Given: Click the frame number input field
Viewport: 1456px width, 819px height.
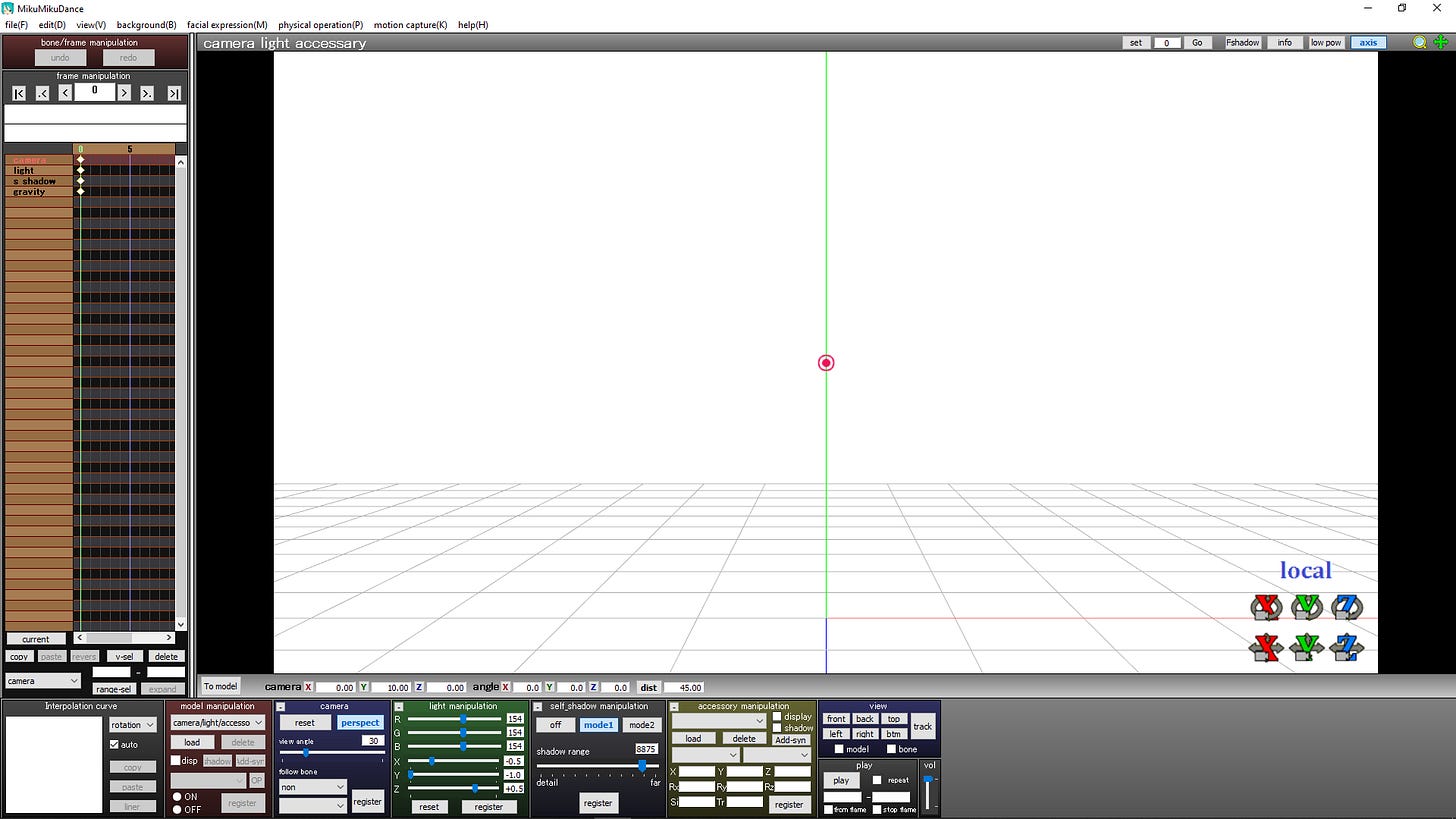Looking at the screenshot, I should 95,91.
